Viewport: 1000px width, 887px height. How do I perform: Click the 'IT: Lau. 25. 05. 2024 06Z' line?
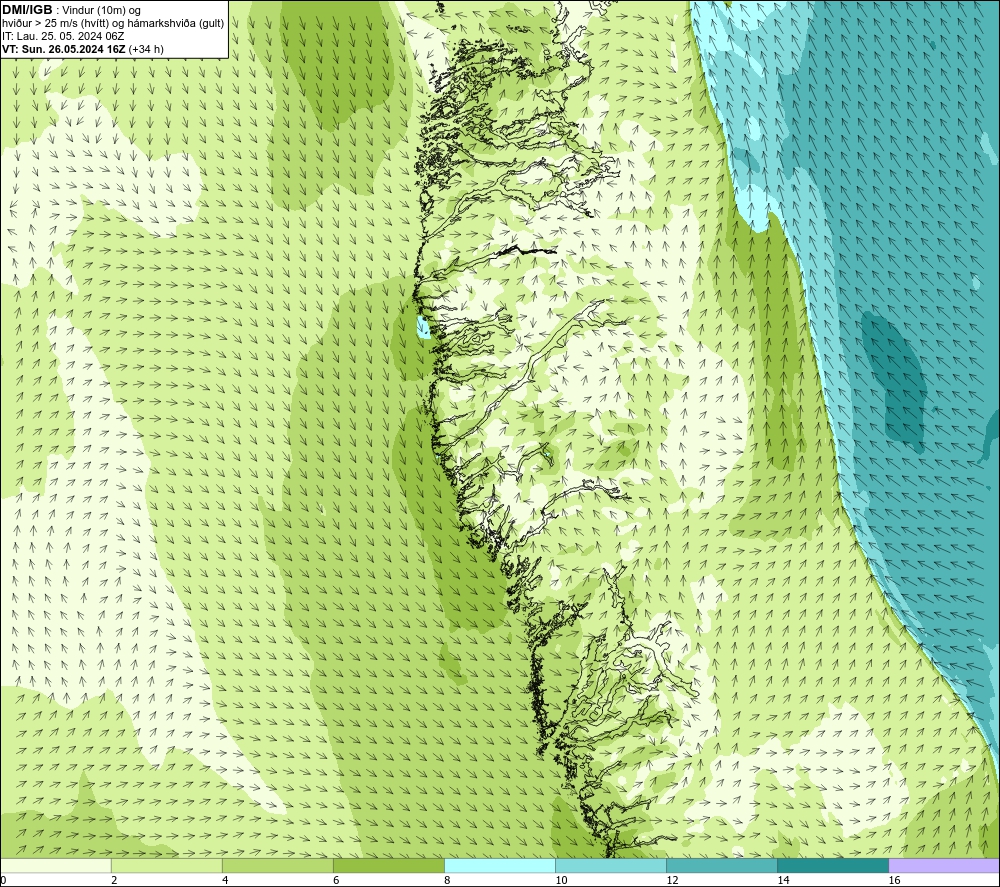pyautogui.click(x=63, y=36)
